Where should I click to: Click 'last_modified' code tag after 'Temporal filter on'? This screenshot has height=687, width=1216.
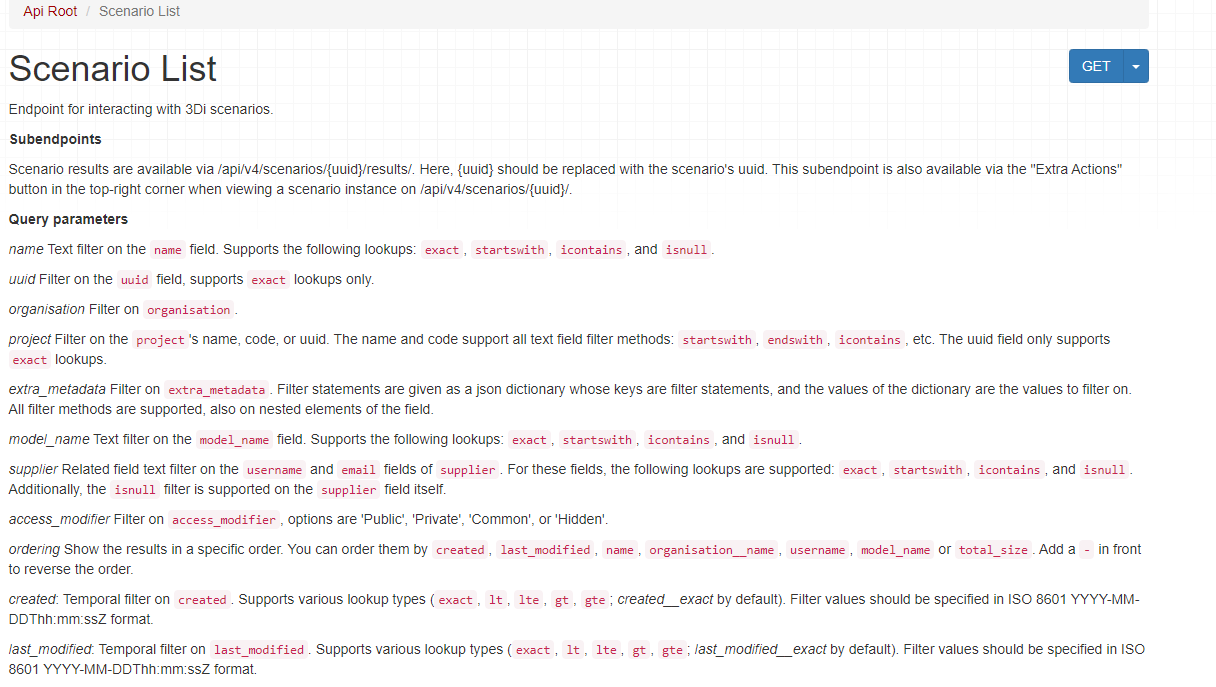(x=259, y=650)
